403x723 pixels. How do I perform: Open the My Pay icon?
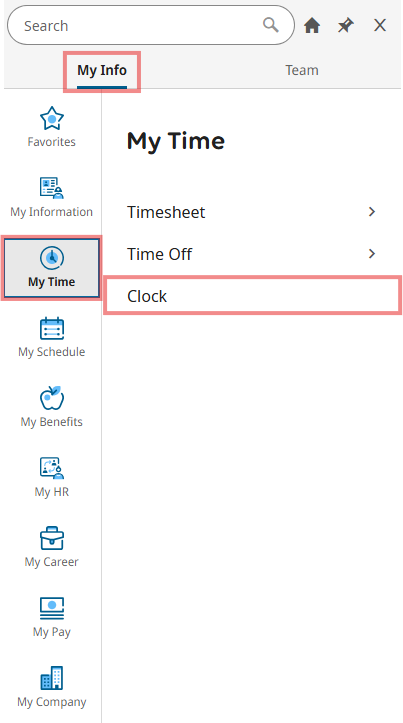pos(52,608)
